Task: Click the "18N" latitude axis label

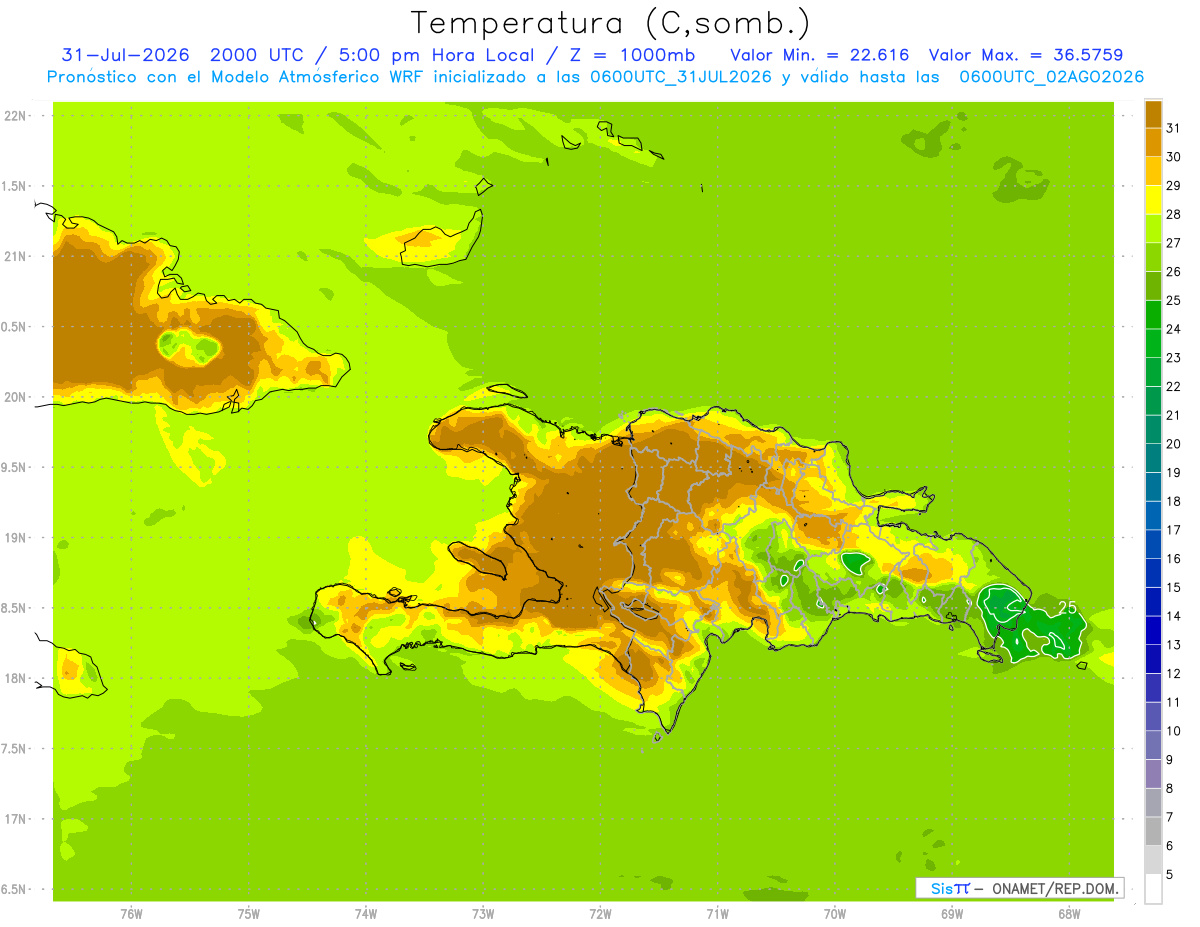Action: point(15,678)
